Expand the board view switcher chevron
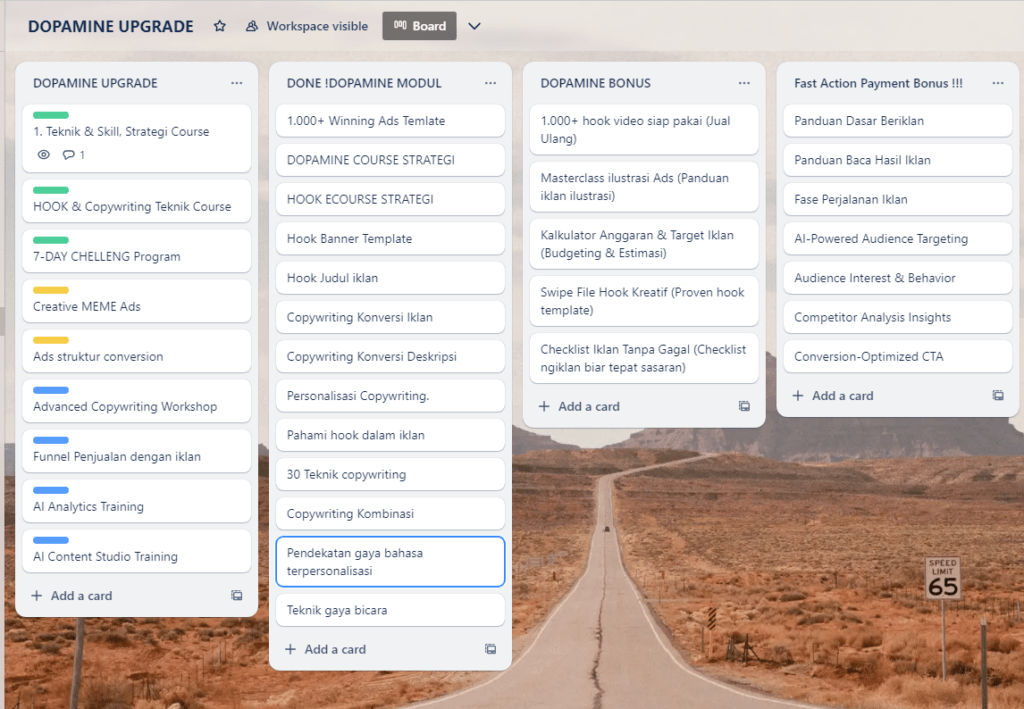Image resolution: width=1024 pixels, height=709 pixels. (x=475, y=26)
